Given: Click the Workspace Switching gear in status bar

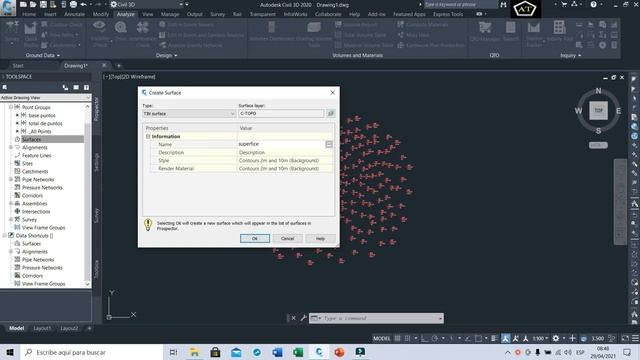Looking at the screenshot, I should [556, 338].
